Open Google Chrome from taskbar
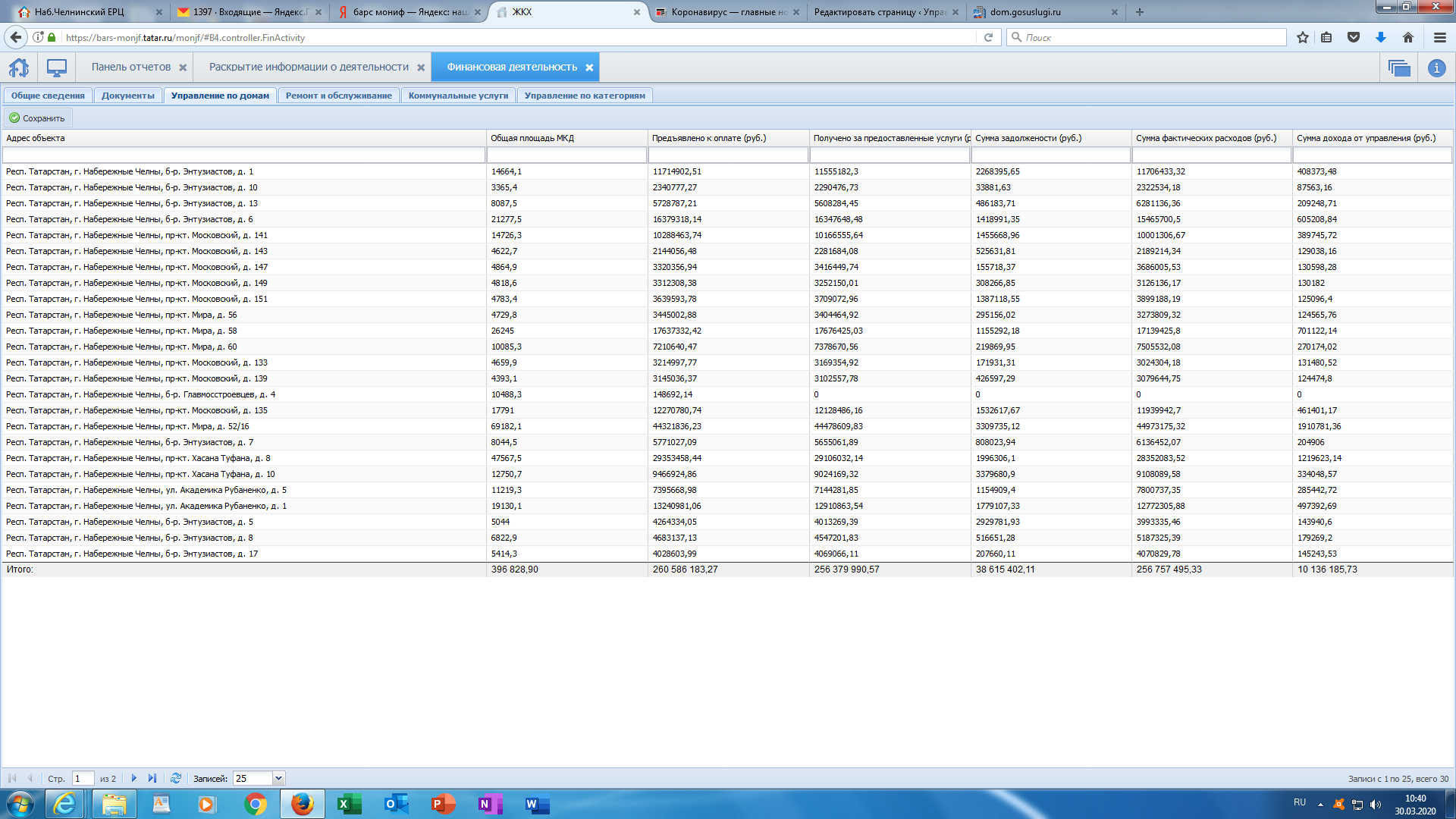 tap(255, 804)
